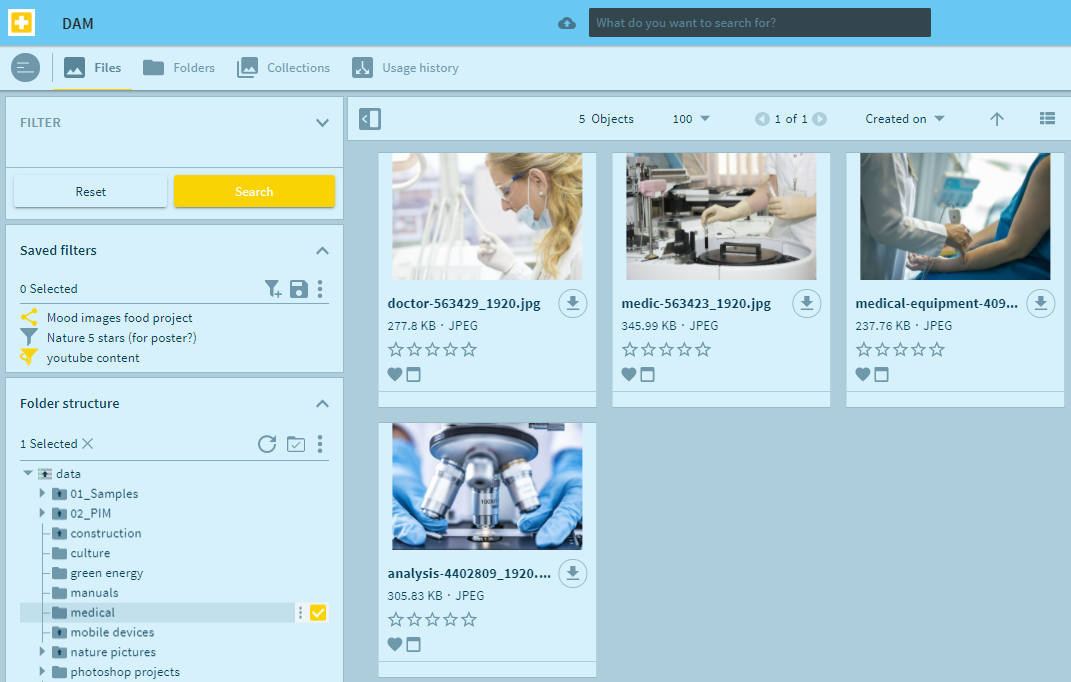This screenshot has height=682, width=1071.
Task: Favorite the medical-equipment image with heart
Action: [863, 374]
